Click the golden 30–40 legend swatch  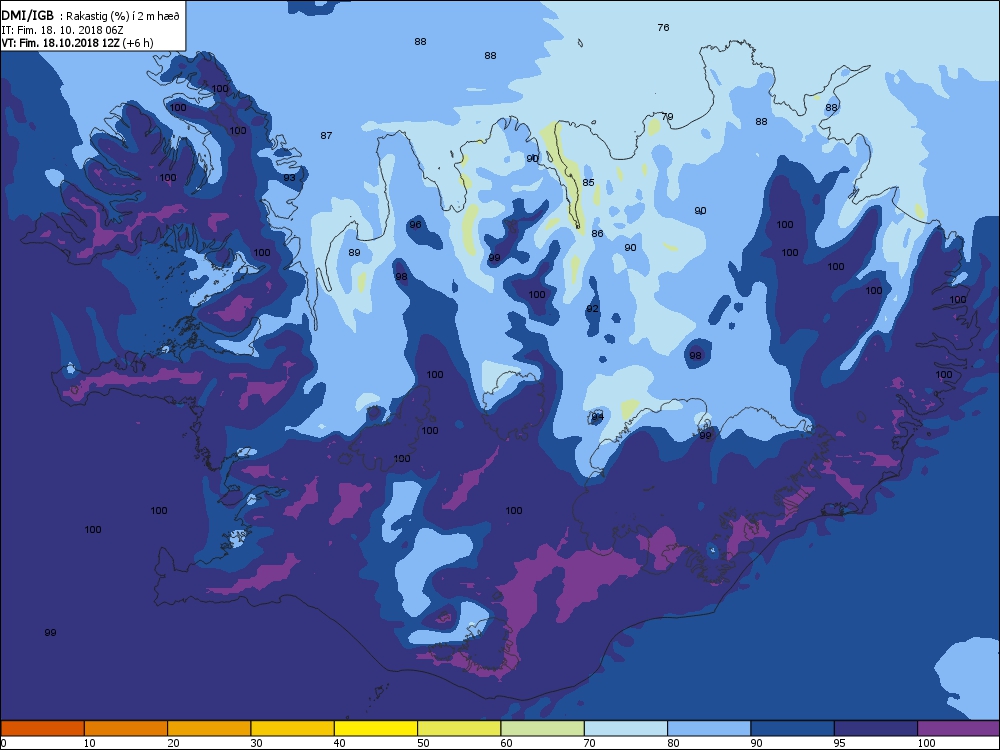pos(293,728)
